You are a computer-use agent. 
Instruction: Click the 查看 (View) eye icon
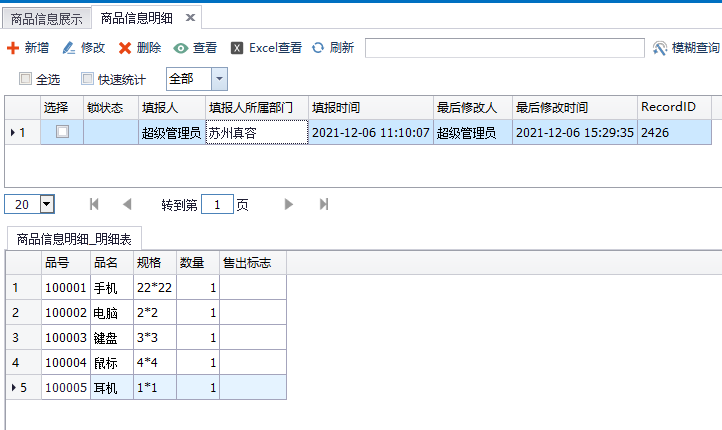[x=181, y=48]
